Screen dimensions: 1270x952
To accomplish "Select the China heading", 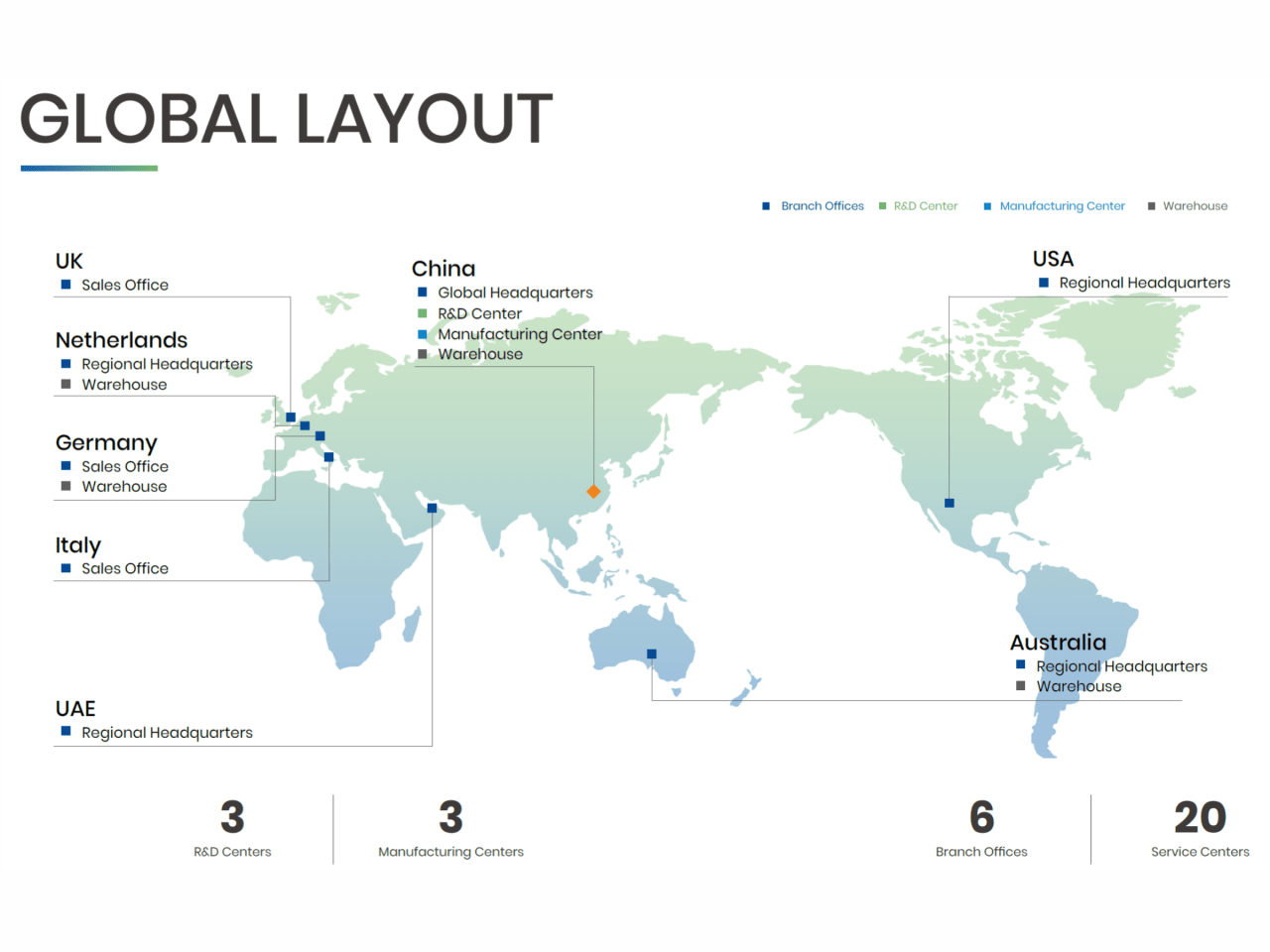I will point(444,269).
